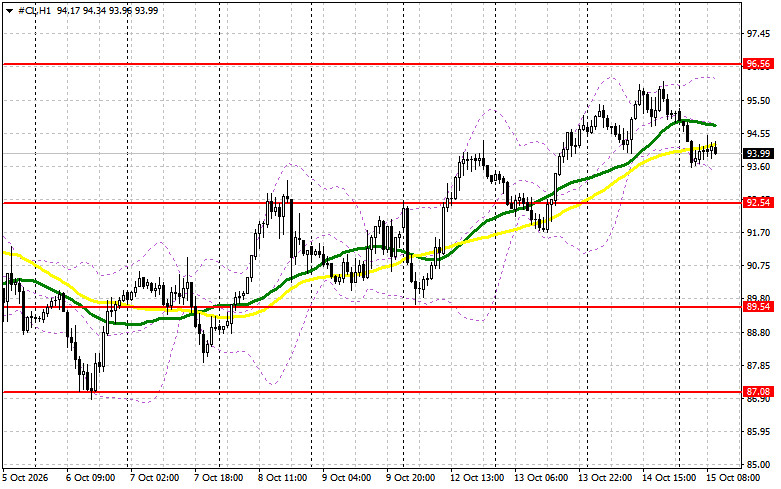Click the 87.85 price scale value

click(x=758, y=366)
